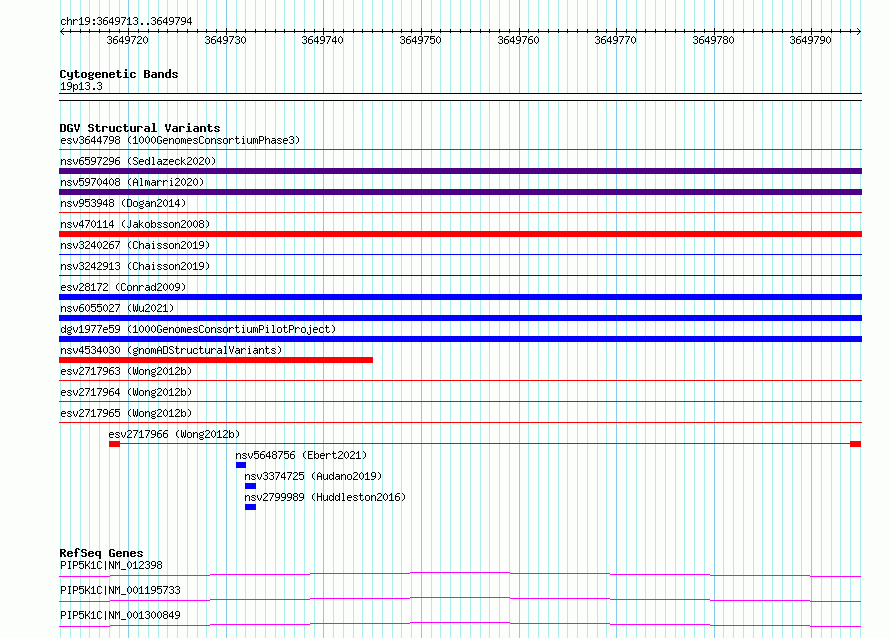890x638 pixels.
Task: Open the RefSeq Genes track title
Action: point(101,553)
